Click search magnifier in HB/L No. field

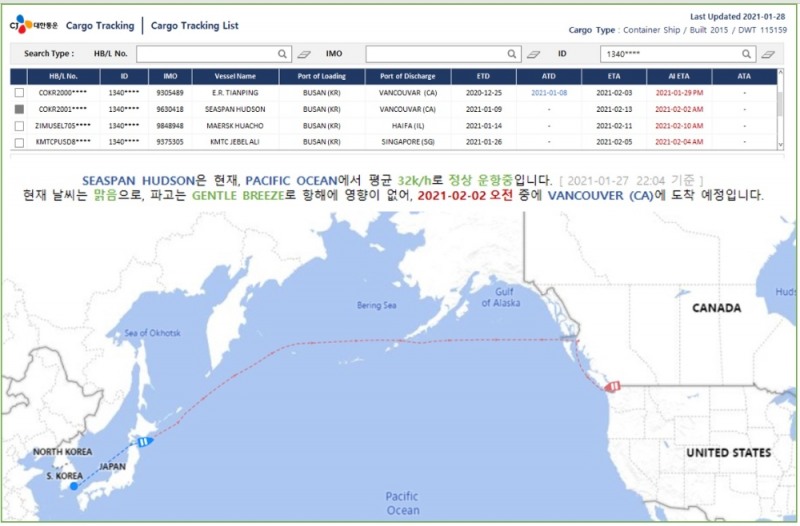click(283, 53)
